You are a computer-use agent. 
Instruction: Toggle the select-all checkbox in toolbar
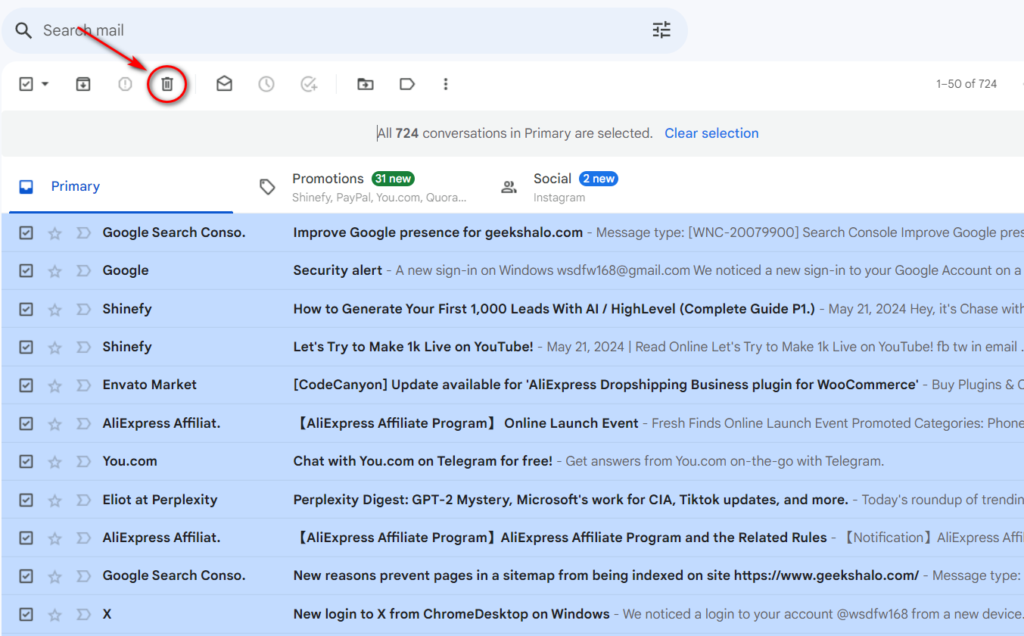pyautogui.click(x=26, y=84)
